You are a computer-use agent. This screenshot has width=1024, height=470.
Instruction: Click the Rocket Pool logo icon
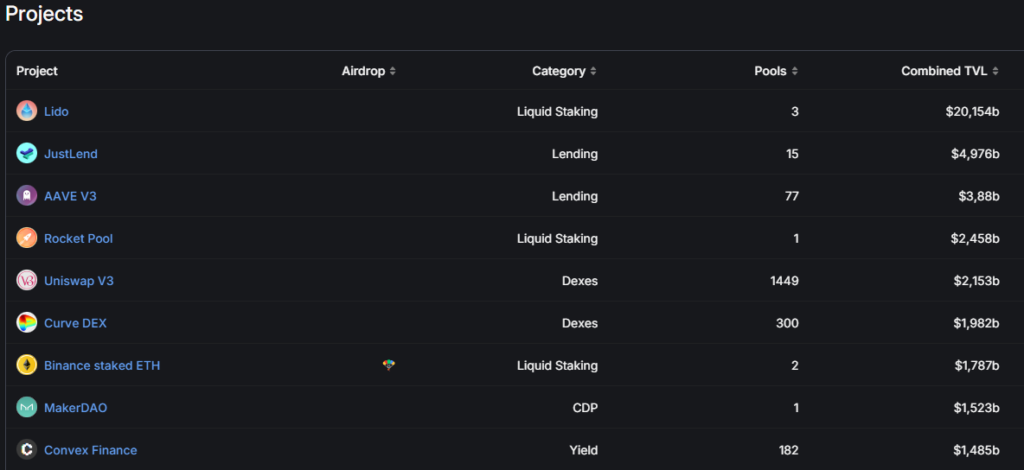[x=27, y=238]
